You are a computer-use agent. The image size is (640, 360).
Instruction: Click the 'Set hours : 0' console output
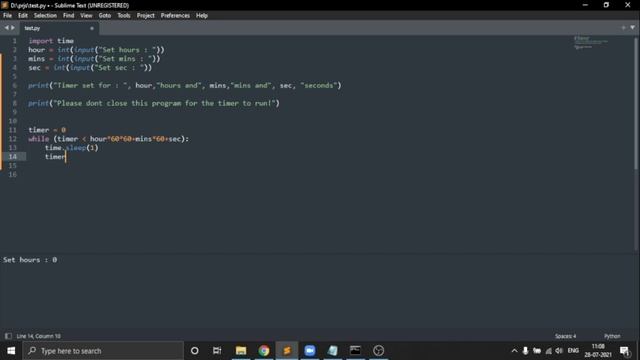[30, 260]
